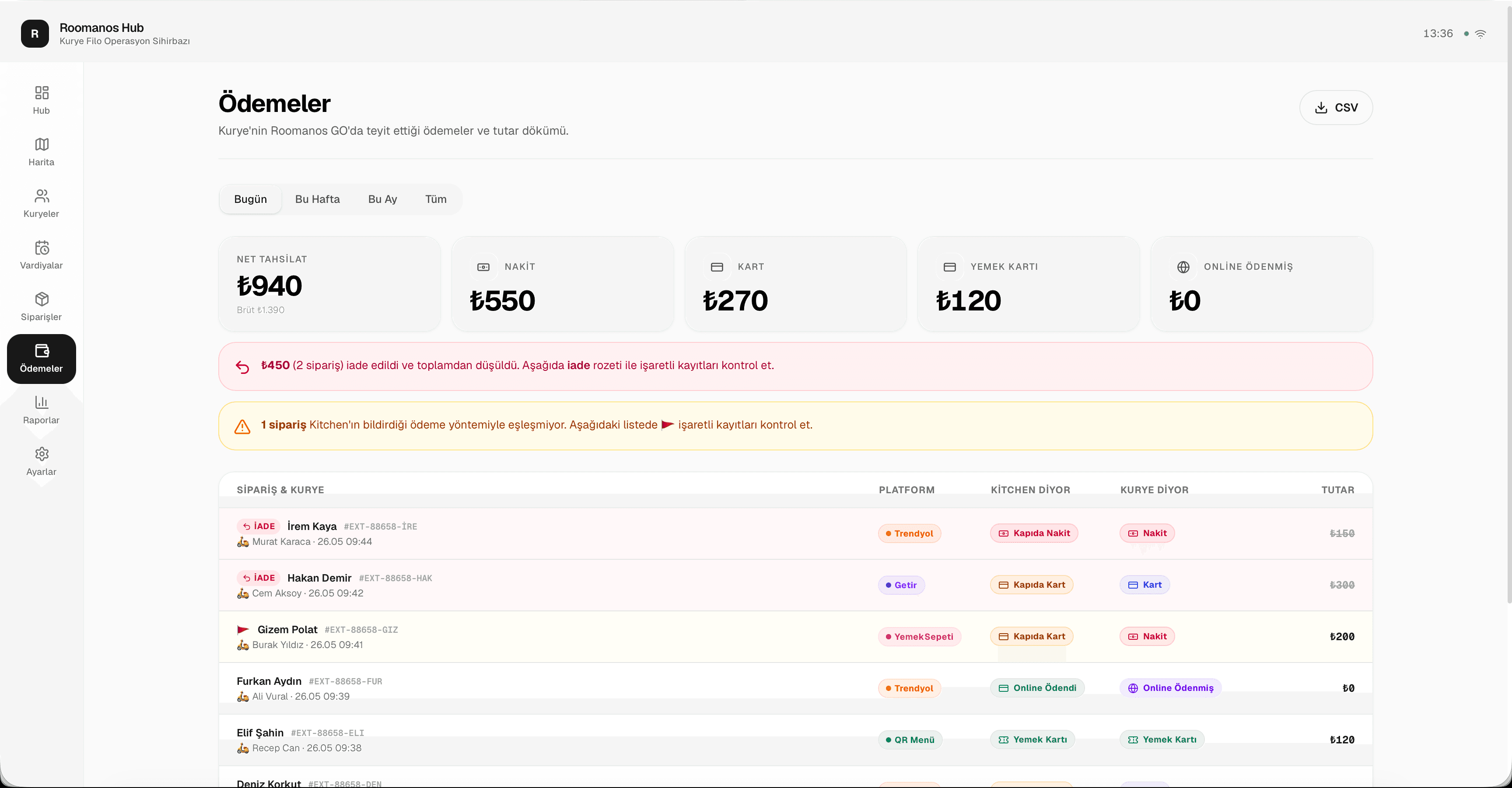This screenshot has height=788, width=1512.
Task: Click the Getir platform badge
Action: pyautogui.click(x=901, y=585)
